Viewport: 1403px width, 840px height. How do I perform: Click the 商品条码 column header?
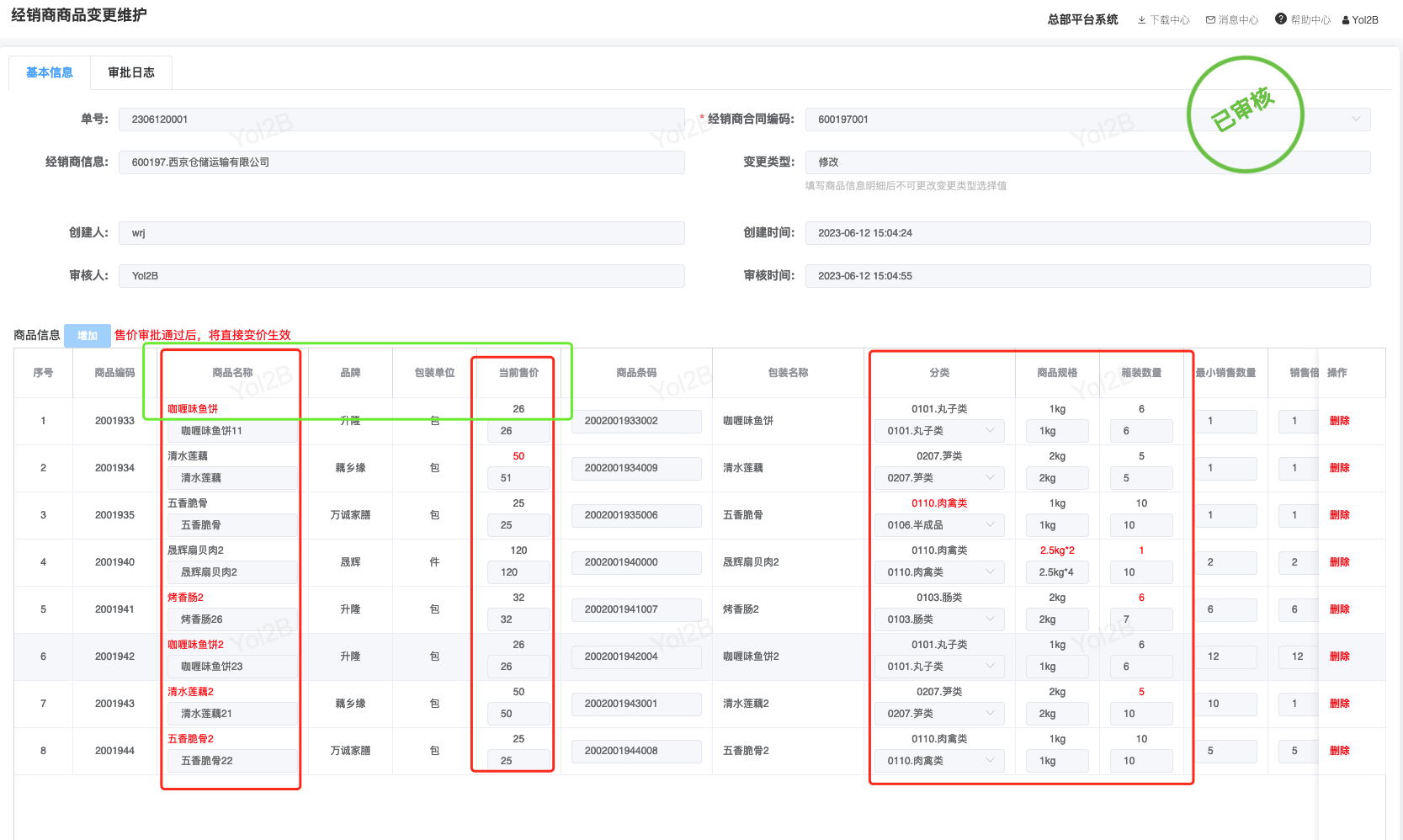pyautogui.click(x=636, y=373)
